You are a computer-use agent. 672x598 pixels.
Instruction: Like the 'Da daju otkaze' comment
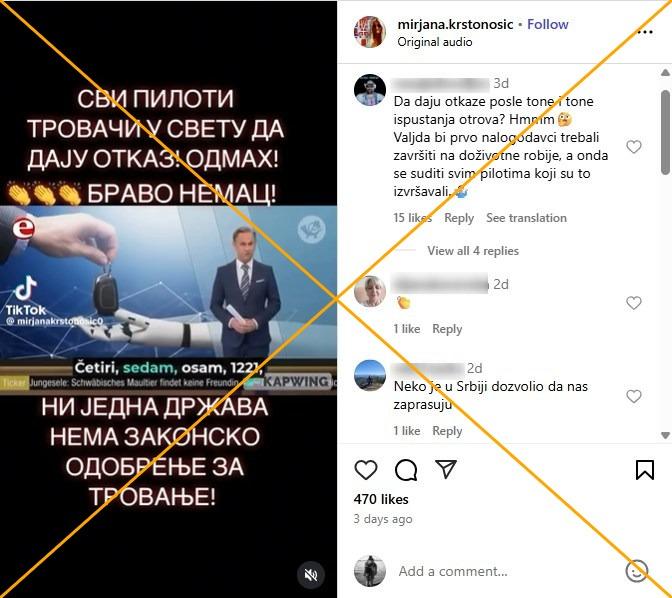click(633, 147)
